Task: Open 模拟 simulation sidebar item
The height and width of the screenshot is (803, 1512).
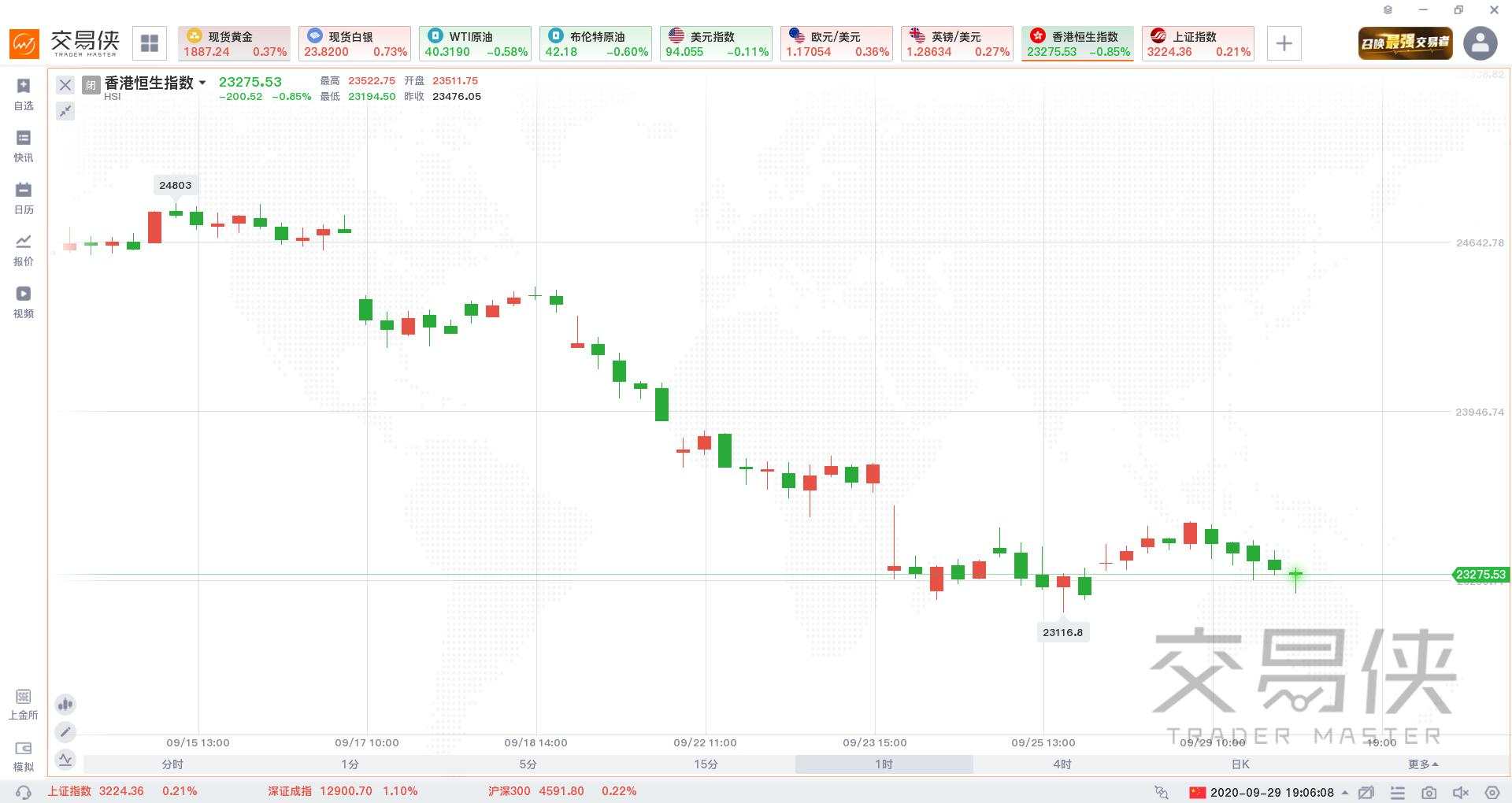Action: click(24, 757)
